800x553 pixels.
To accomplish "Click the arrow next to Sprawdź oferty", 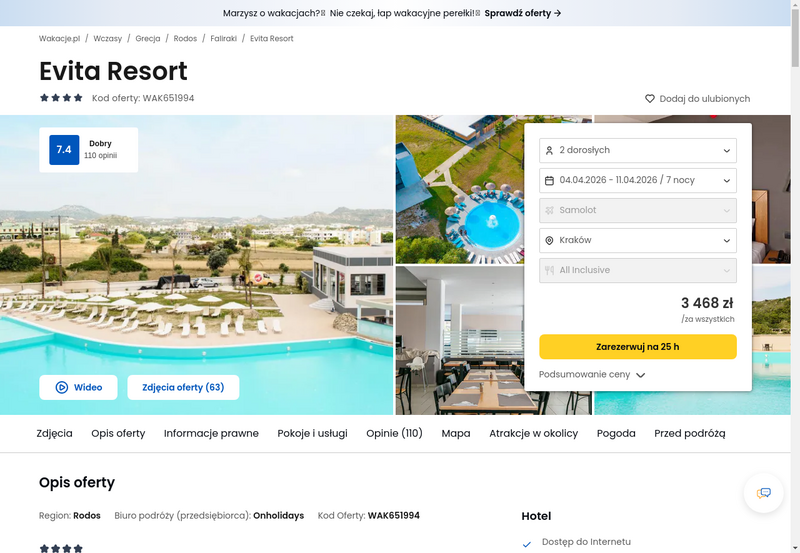I will (557, 13).
